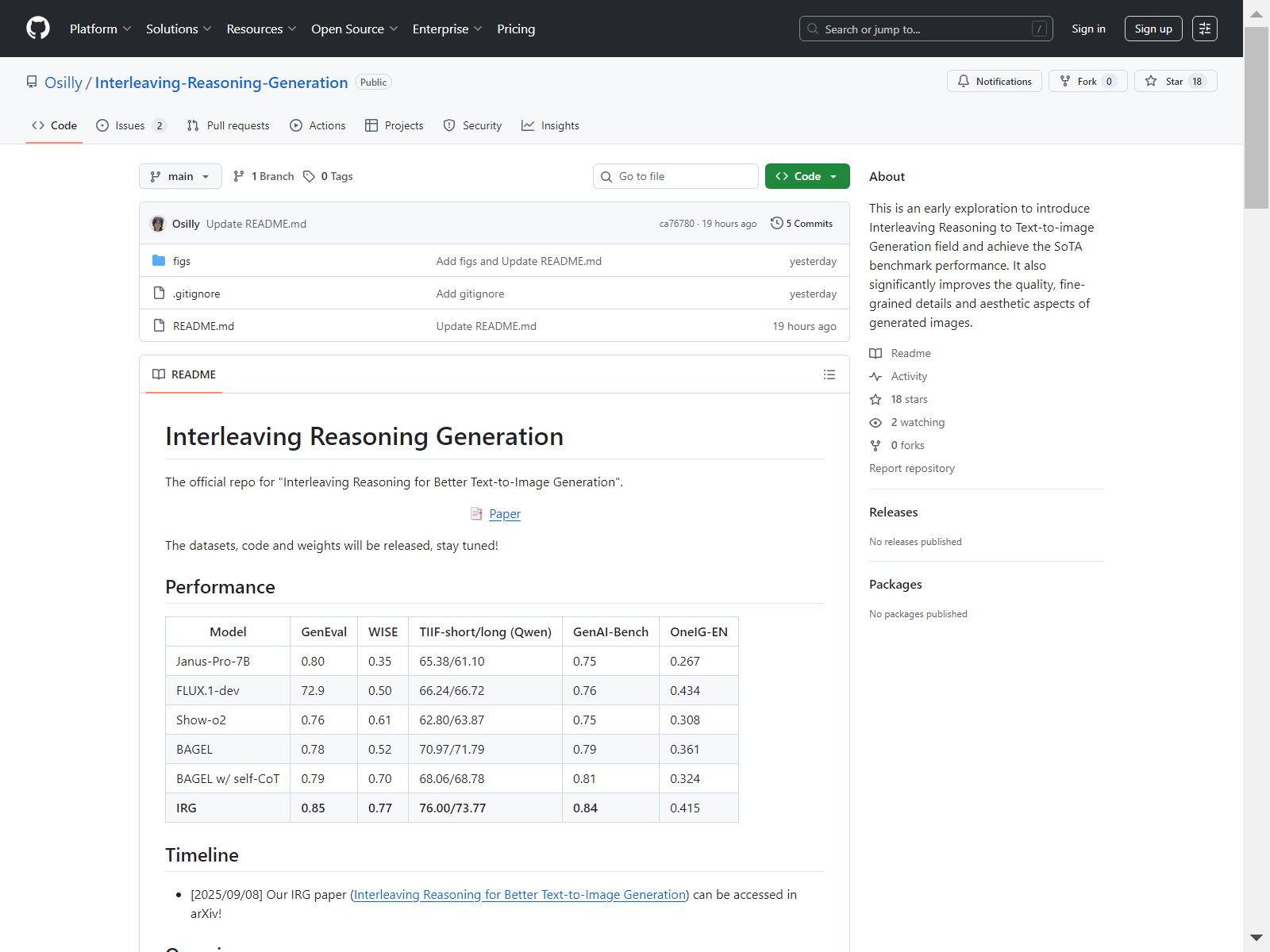The width and height of the screenshot is (1270, 952).
Task: Click the play icon on the Actions tab
Action: tap(296, 125)
